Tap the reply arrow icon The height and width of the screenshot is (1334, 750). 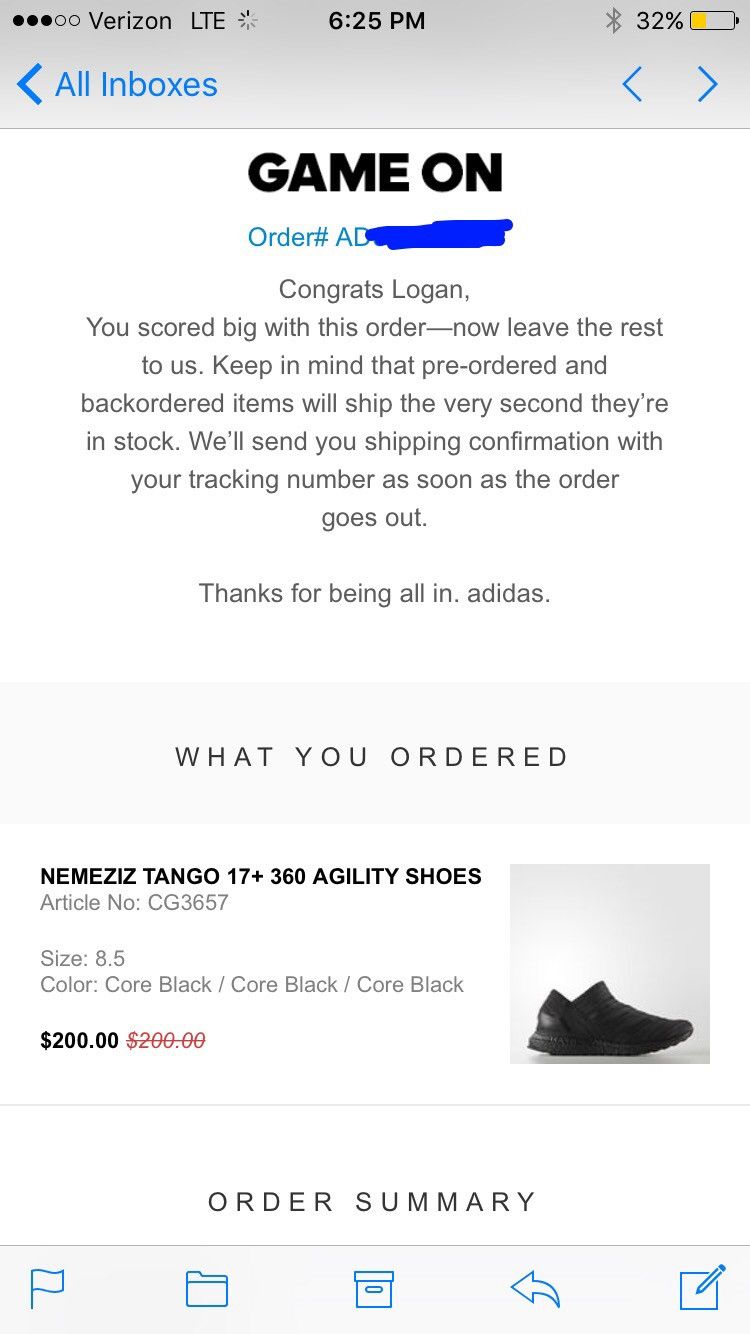click(535, 1288)
